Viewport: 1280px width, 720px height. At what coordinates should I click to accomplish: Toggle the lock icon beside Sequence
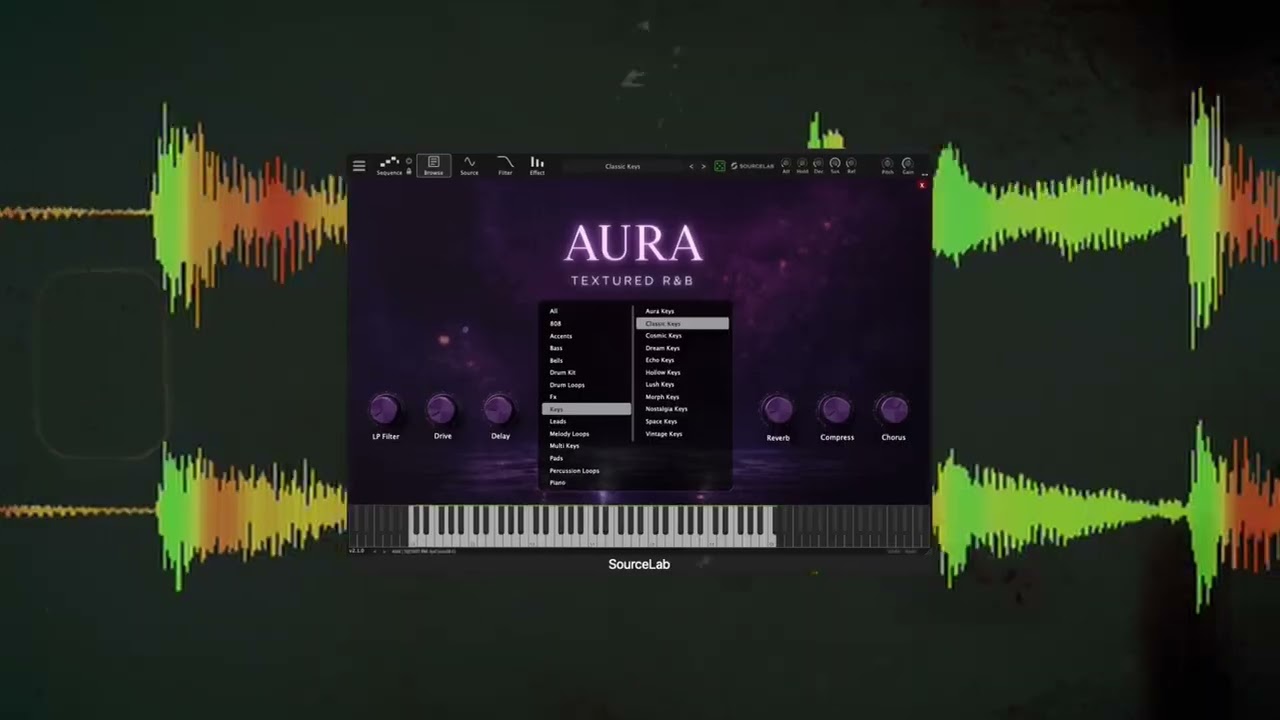[408, 171]
